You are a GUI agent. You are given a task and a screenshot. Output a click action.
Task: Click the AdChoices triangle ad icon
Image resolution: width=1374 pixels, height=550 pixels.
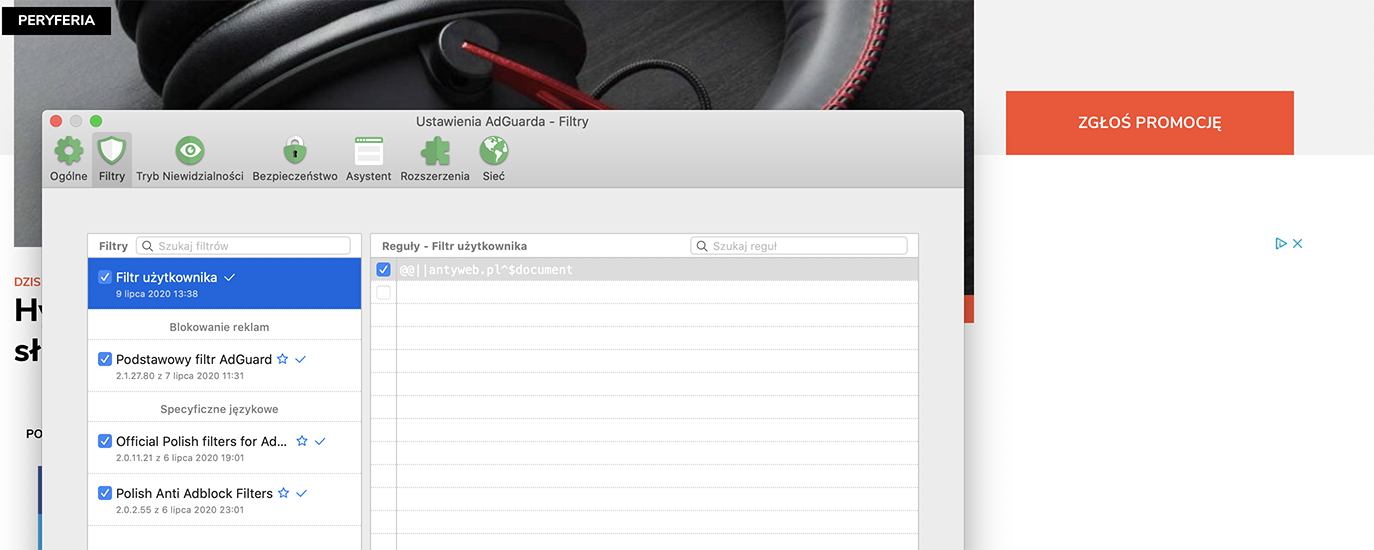[x=1280, y=243]
